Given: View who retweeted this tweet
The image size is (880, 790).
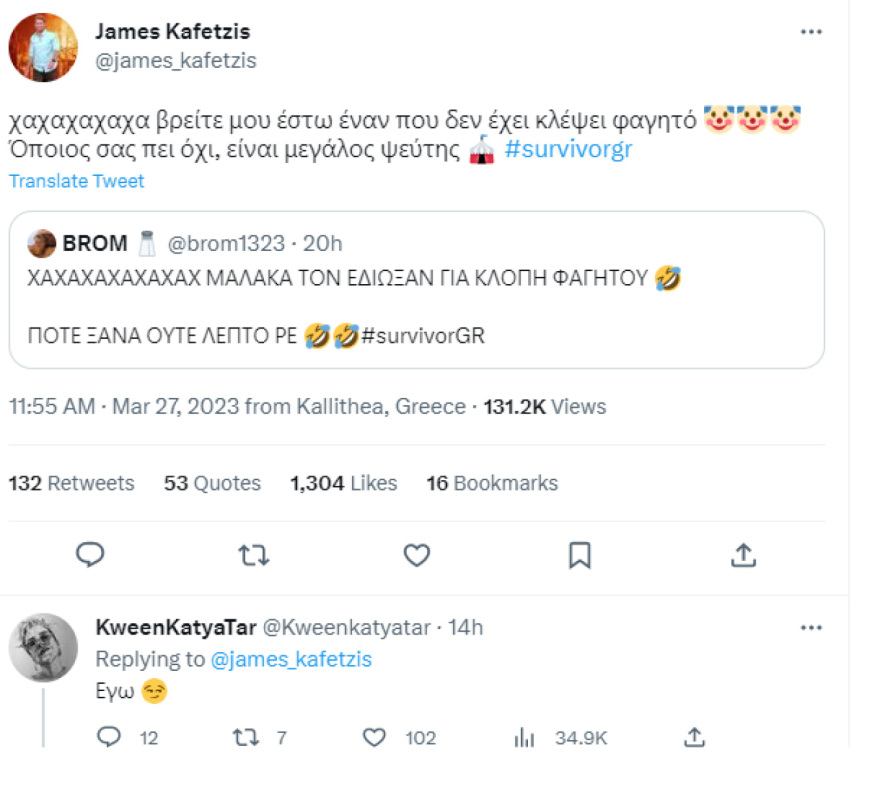Looking at the screenshot, I should tap(72, 483).
